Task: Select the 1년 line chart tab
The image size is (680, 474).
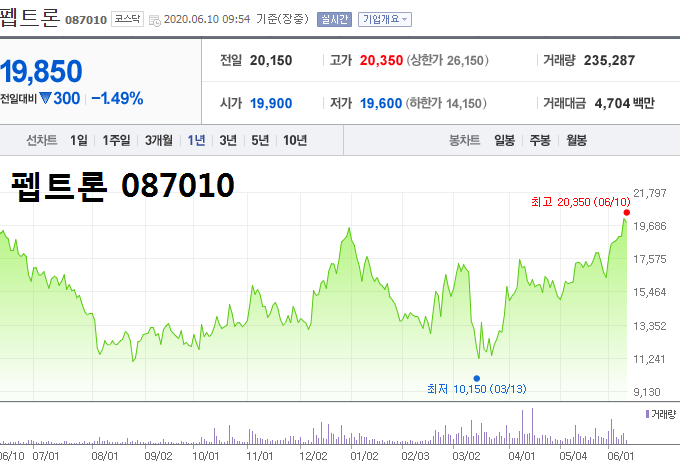Action: point(196,140)
